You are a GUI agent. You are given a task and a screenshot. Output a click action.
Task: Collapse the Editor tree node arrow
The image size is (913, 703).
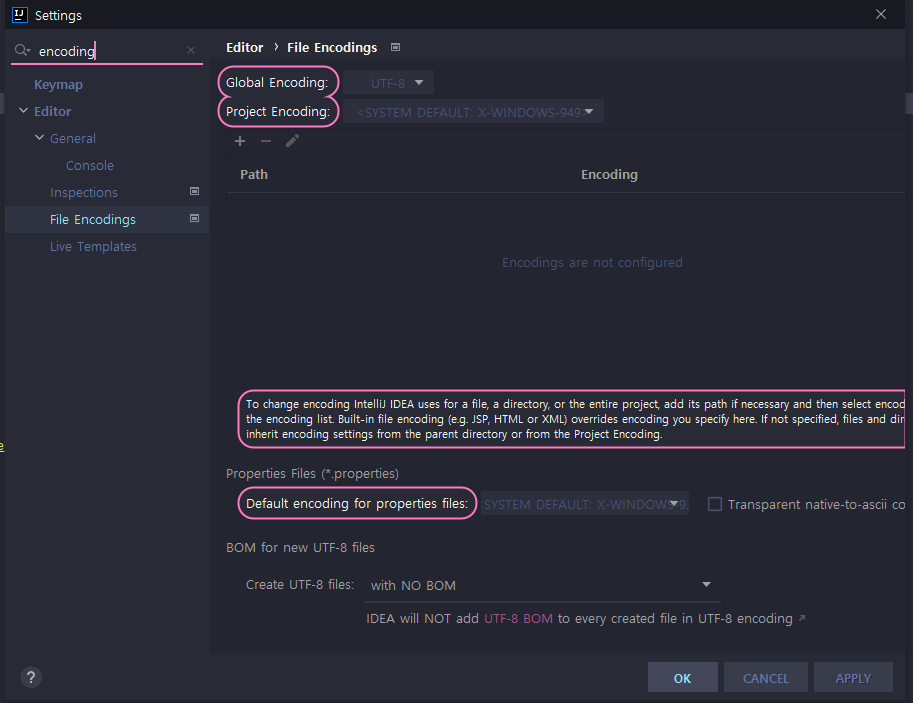(x=23, y=111)
